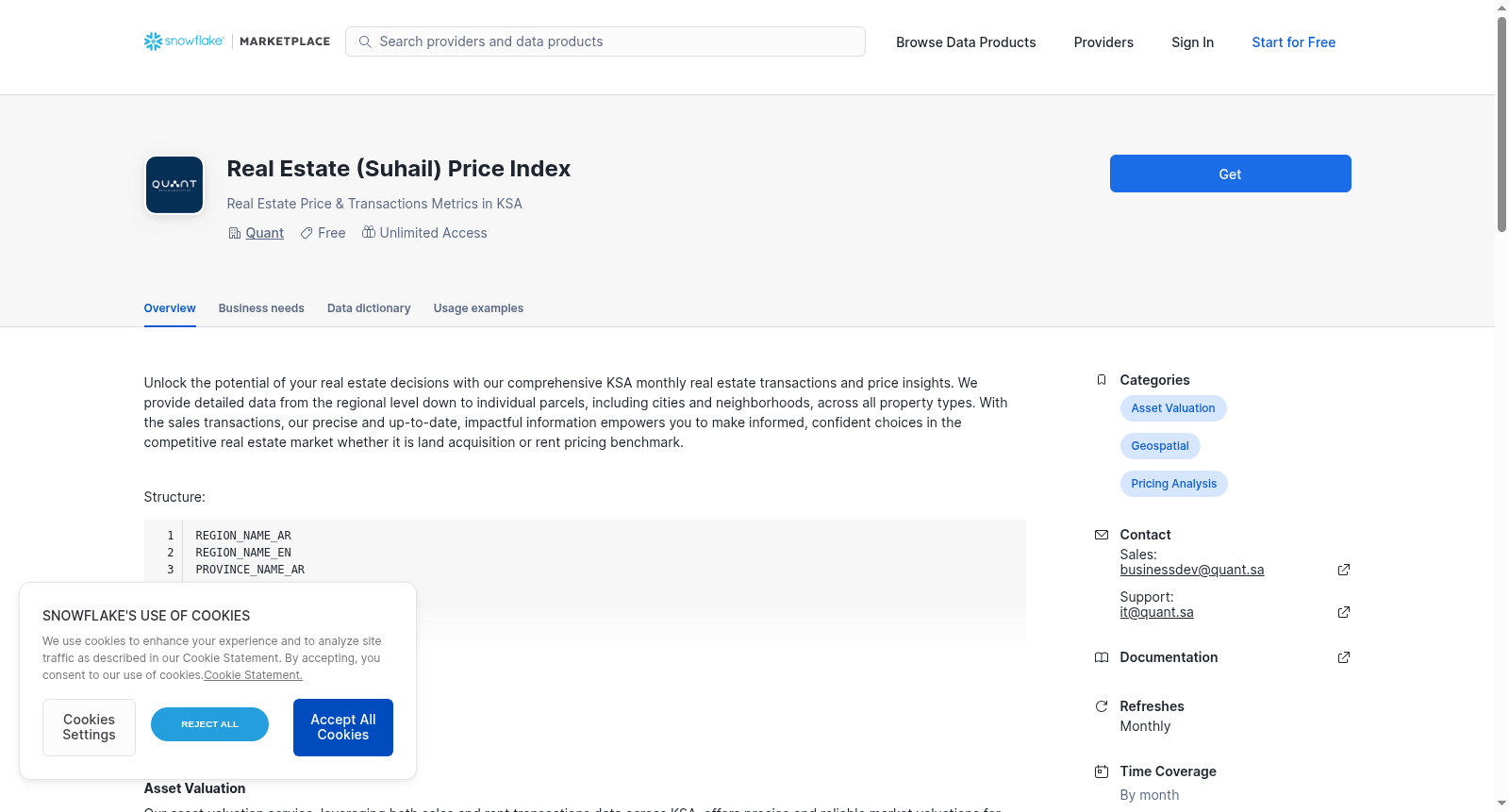Click the Structure: label
The width and height of the screenshot is (1509, 812).
pos(174,497)
